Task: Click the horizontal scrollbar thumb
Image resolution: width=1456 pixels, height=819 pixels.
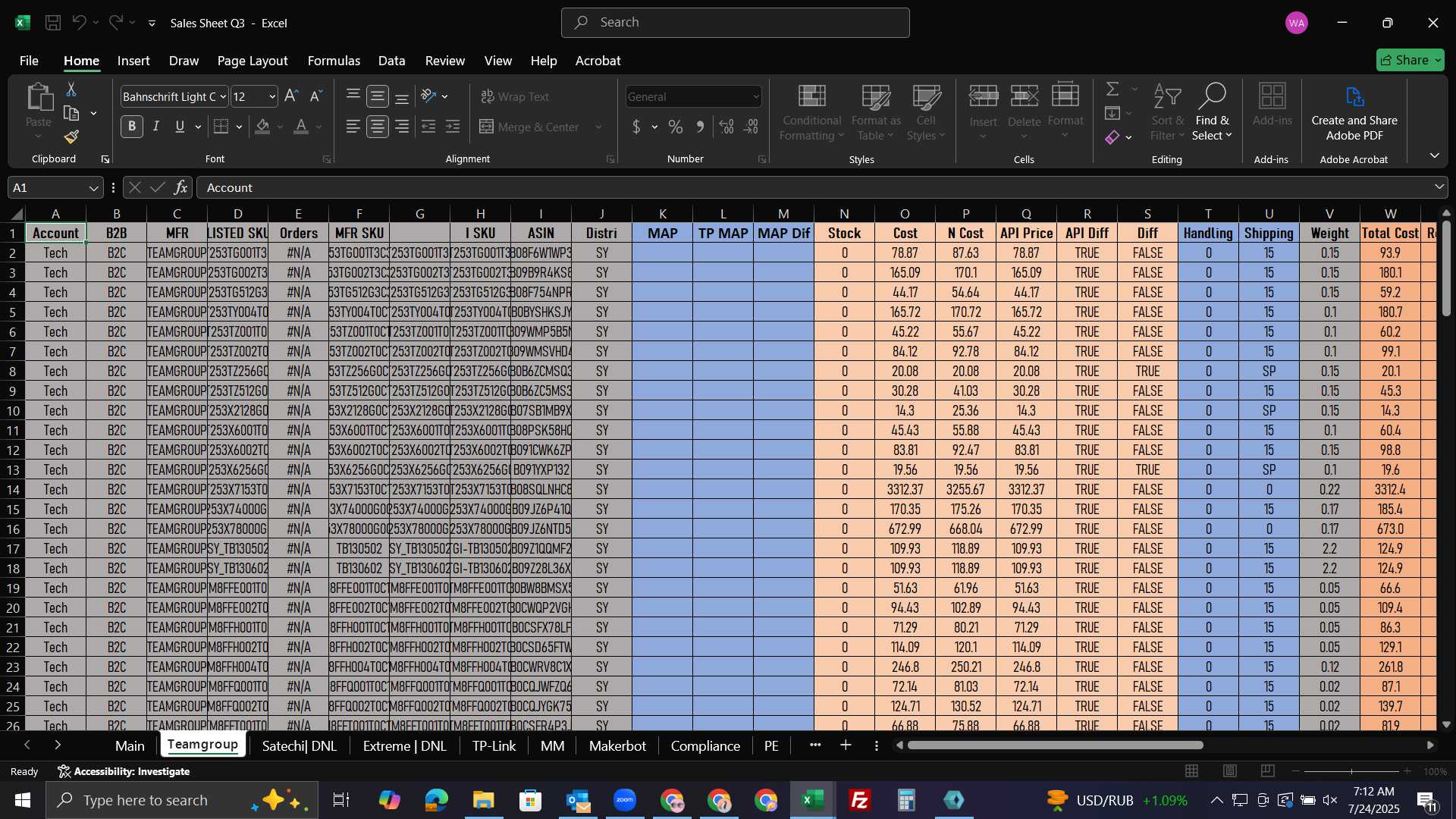Action: 1055,745
